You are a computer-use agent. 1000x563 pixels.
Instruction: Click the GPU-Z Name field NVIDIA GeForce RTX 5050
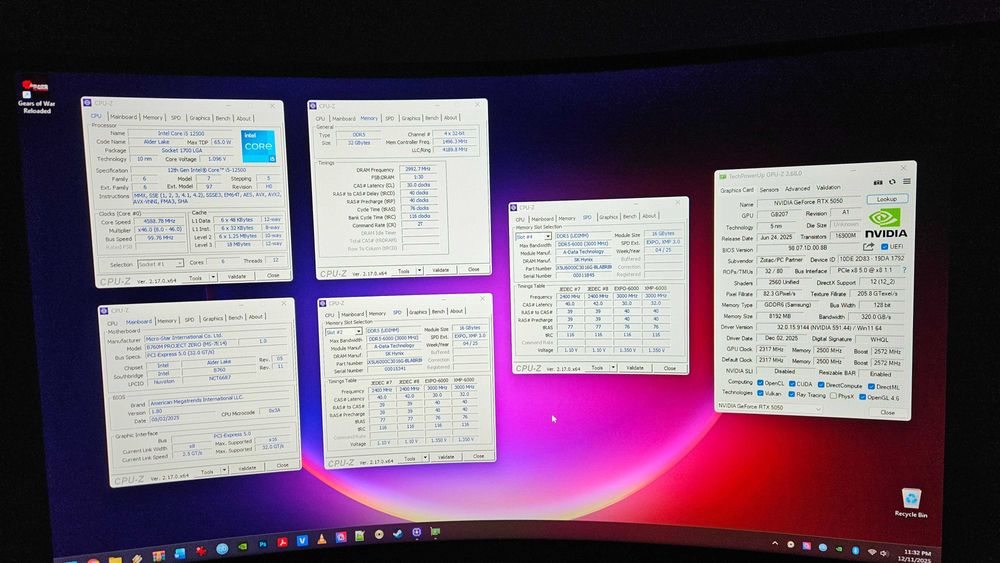point(809,201)
